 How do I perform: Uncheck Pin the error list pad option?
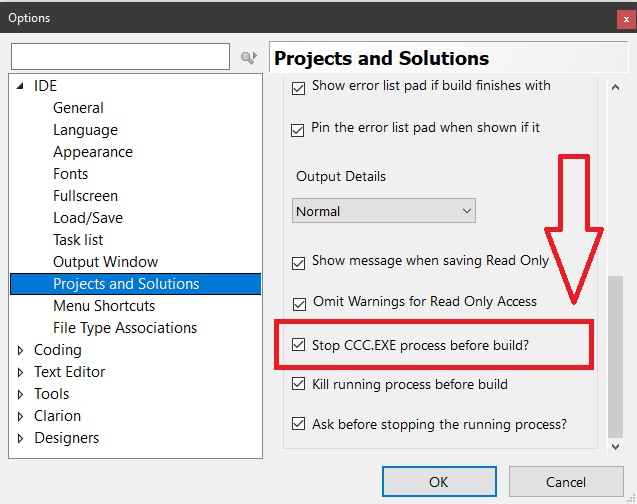point(298,130)
